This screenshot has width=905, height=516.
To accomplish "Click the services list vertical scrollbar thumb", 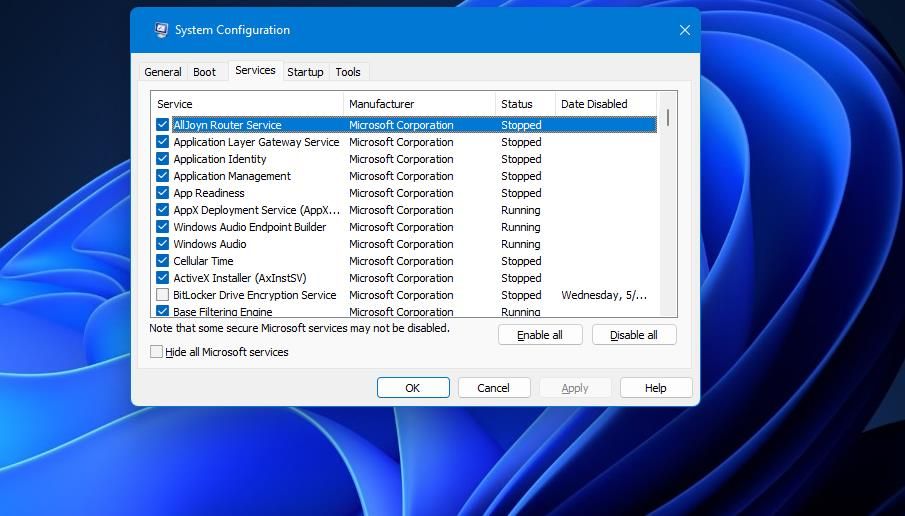I will tap(668, 118).
